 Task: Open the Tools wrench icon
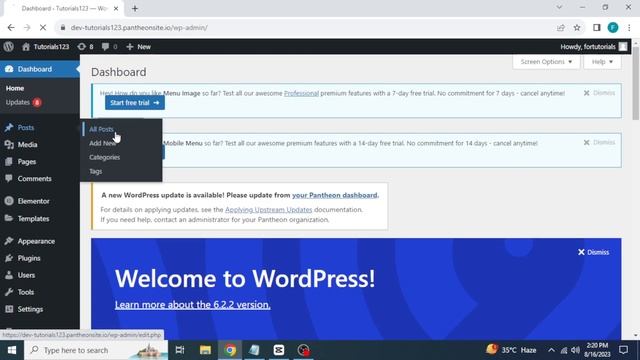point(9,292)
